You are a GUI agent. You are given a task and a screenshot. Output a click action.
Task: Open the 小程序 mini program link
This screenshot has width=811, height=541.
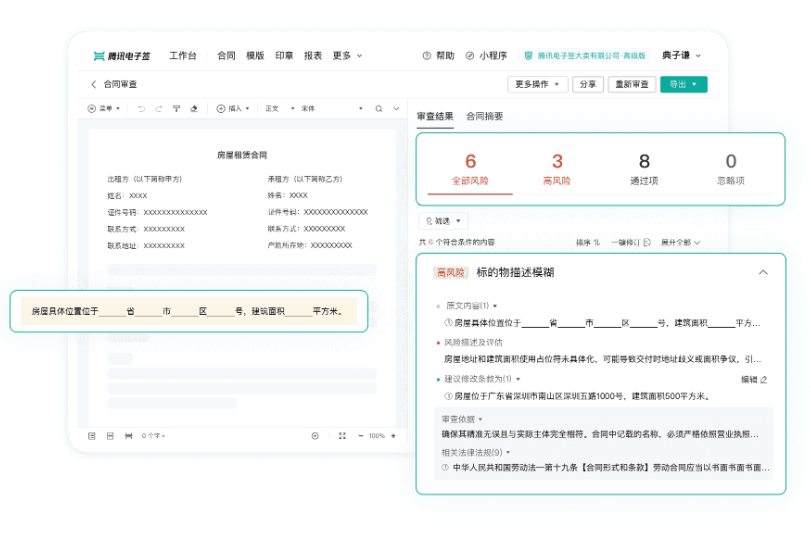[486, 55]
